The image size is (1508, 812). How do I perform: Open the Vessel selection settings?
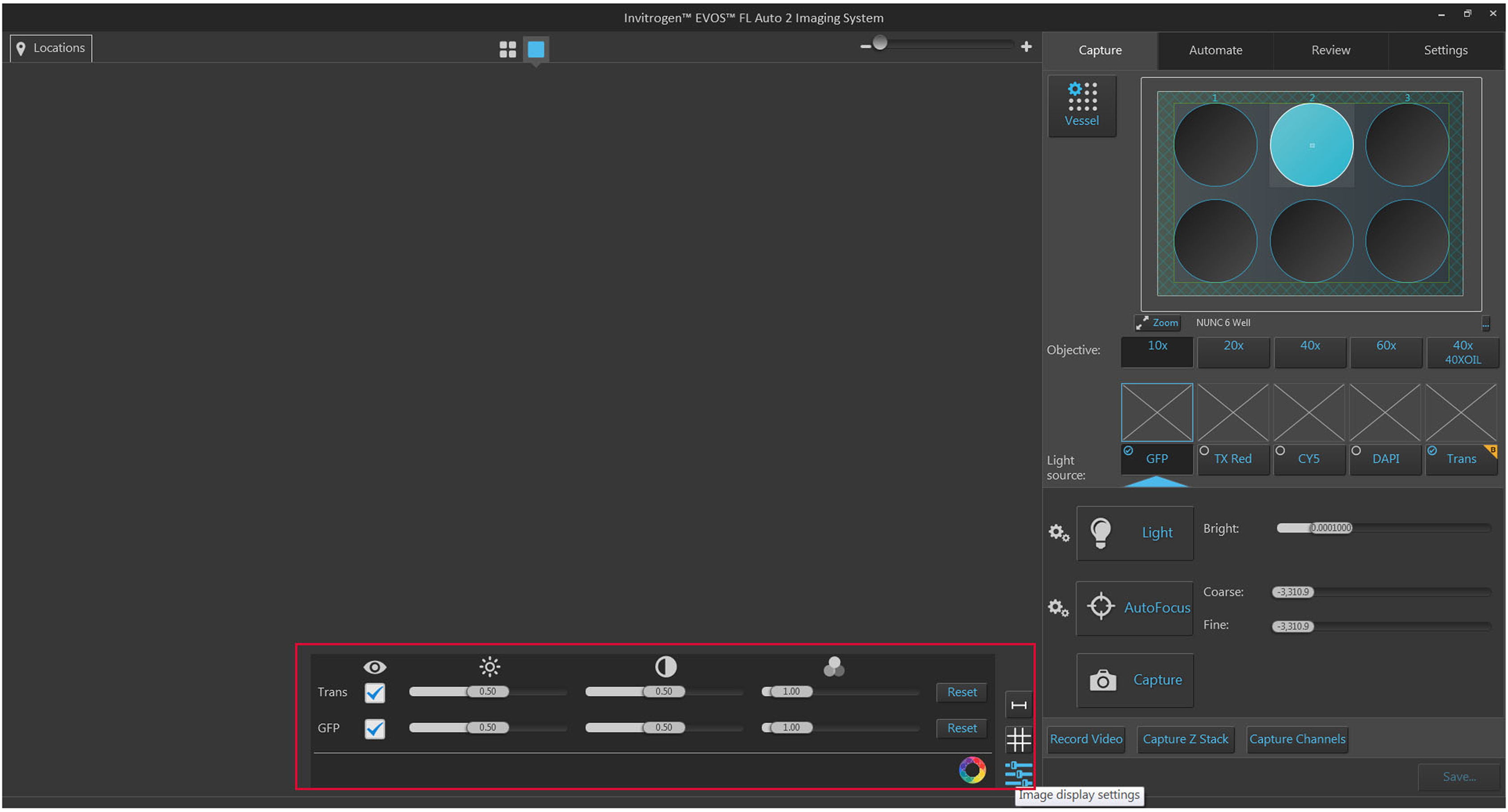[1081, 106]
